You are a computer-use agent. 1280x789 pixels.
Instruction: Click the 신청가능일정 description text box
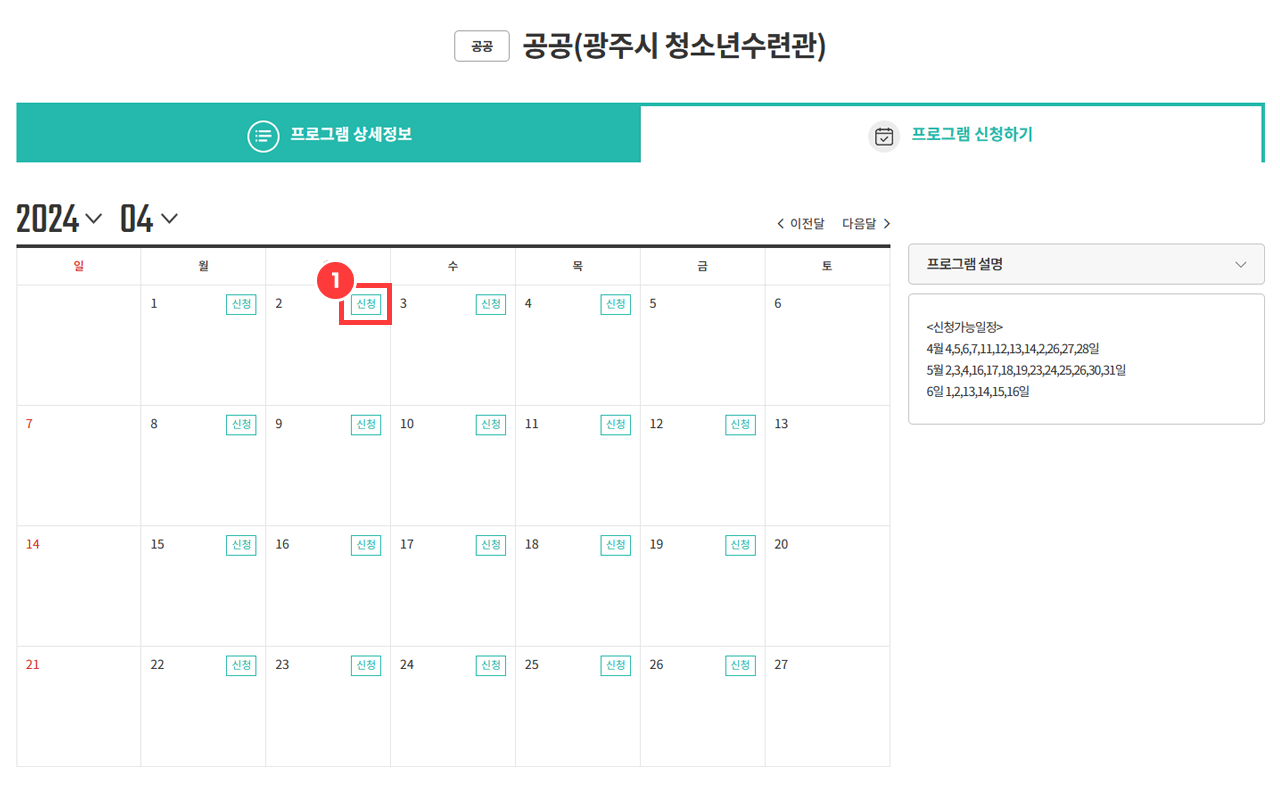point(1086,359)
